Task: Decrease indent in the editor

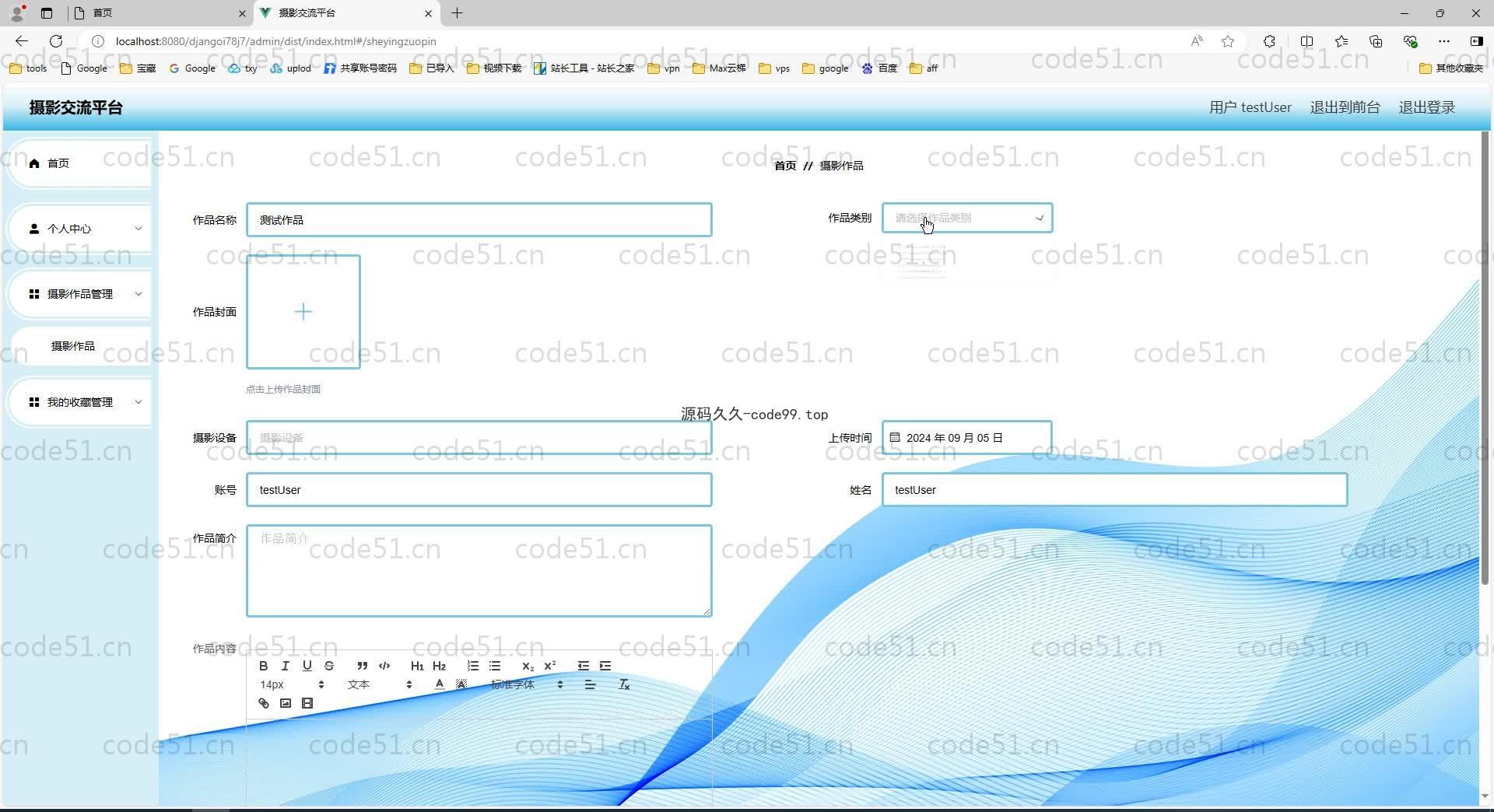Action: pos(583,666)
